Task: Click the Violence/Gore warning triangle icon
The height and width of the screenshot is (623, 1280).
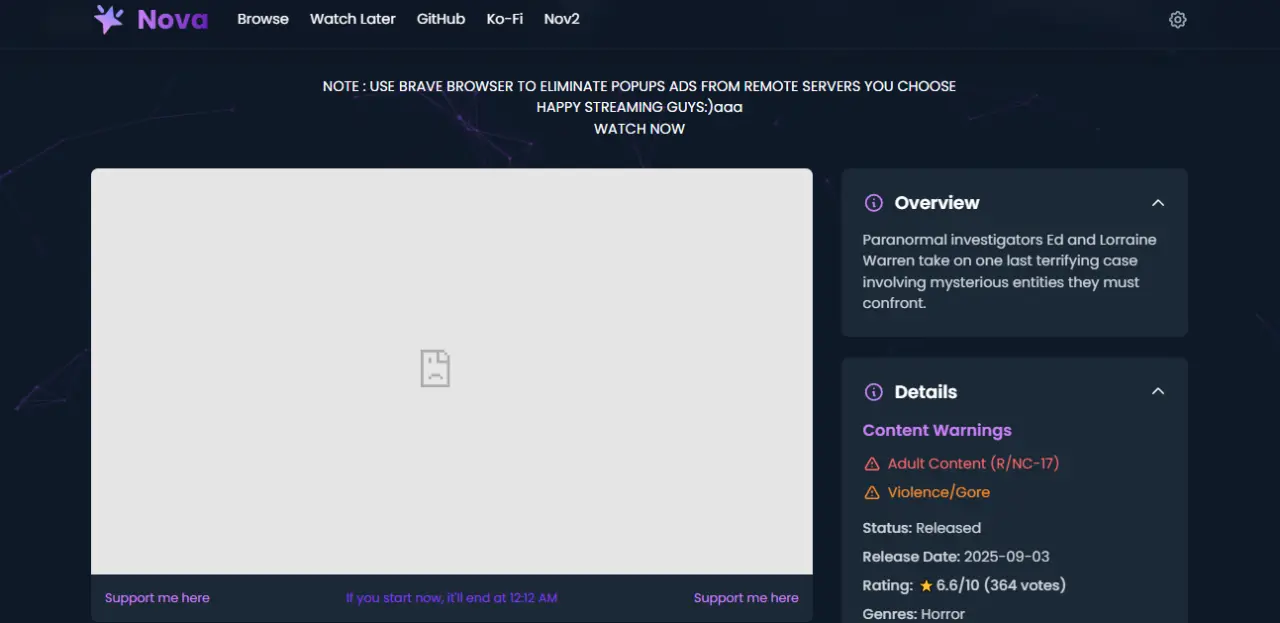Action: (x=872, y=493)
